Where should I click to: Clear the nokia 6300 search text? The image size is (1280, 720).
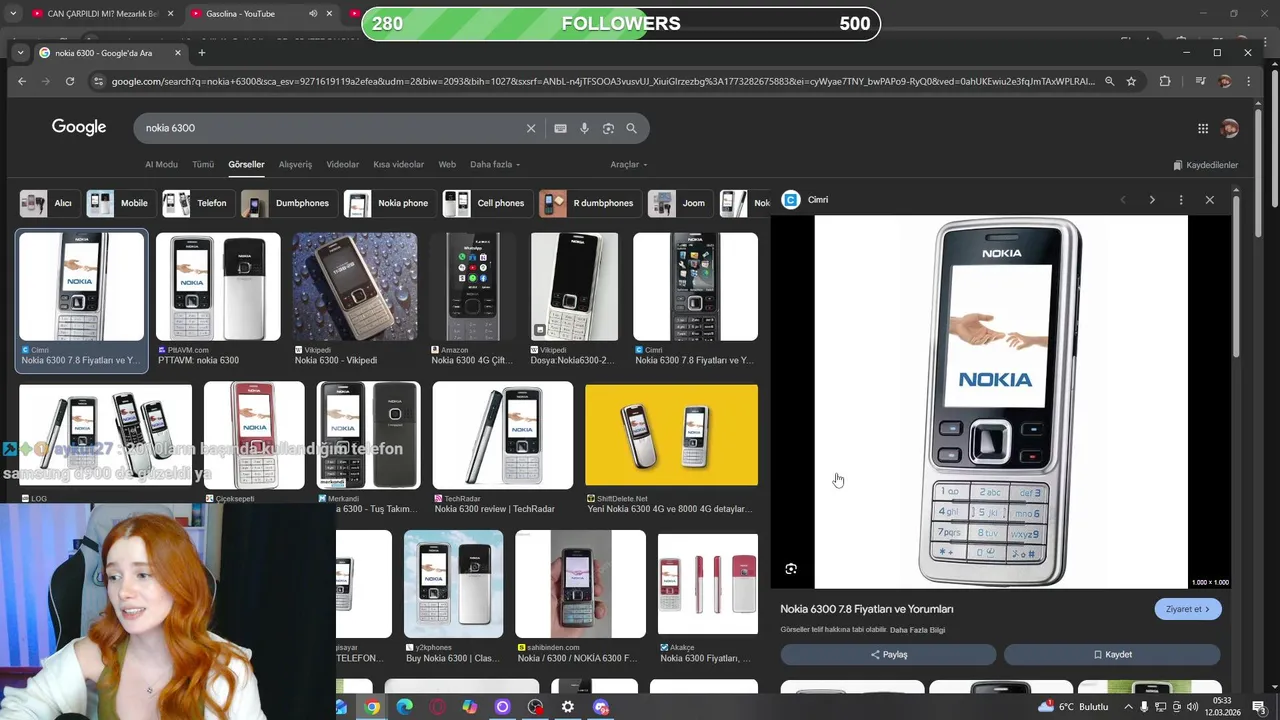[531, 128]
